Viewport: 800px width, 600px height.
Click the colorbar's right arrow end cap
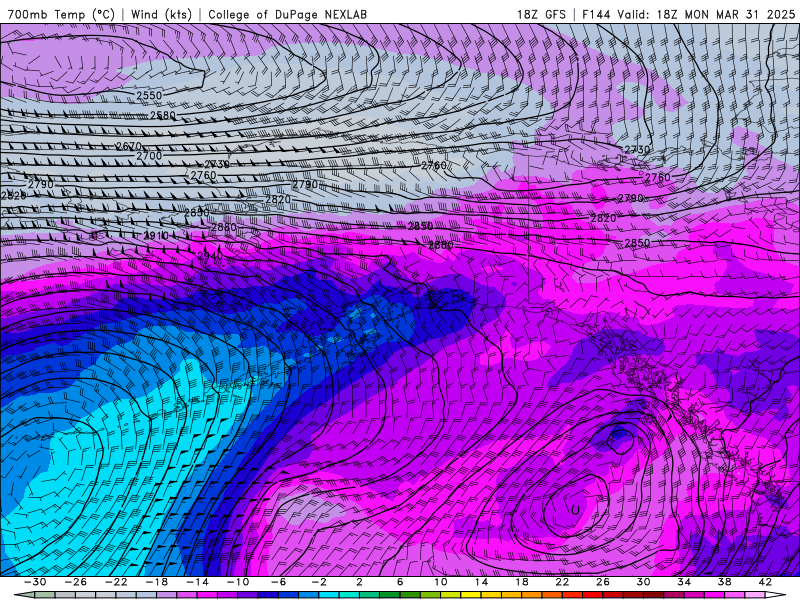click(776, 595)
